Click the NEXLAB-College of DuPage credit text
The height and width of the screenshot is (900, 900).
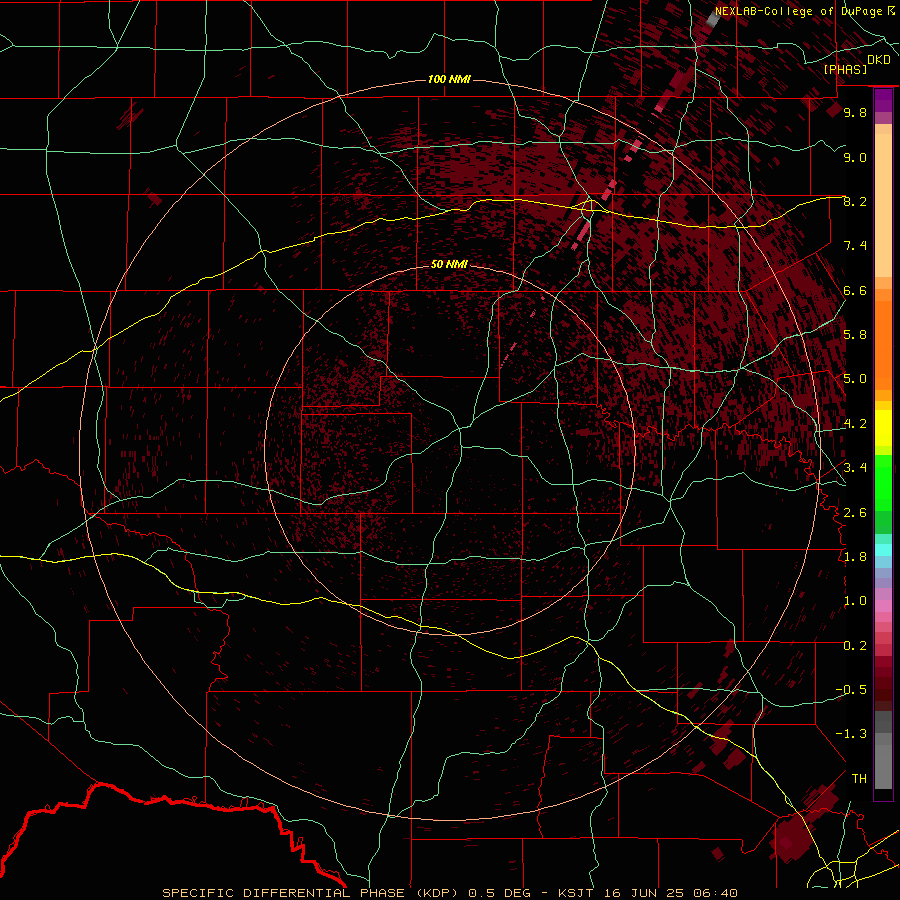tap(798, 11)
